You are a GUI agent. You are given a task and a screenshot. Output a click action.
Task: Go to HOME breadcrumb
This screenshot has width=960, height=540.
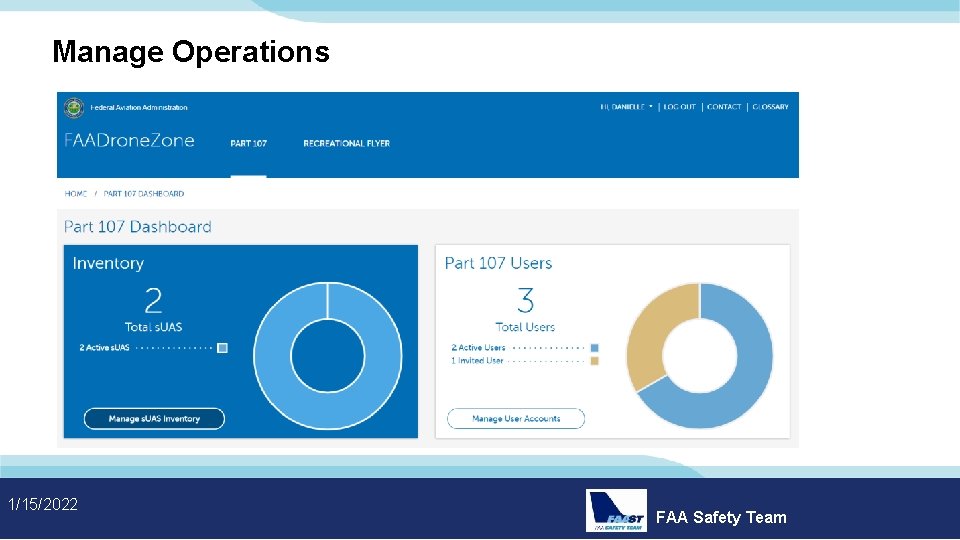click(x=76, y=193)
